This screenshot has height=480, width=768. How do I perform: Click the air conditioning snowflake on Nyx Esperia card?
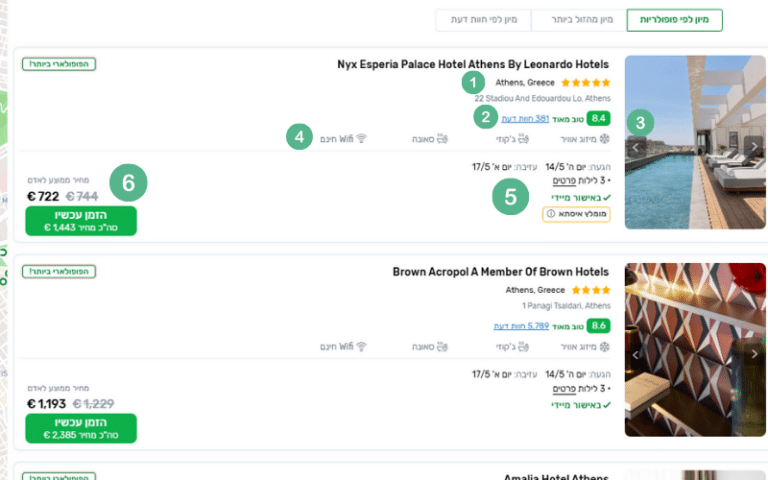[x=604, y=138]
